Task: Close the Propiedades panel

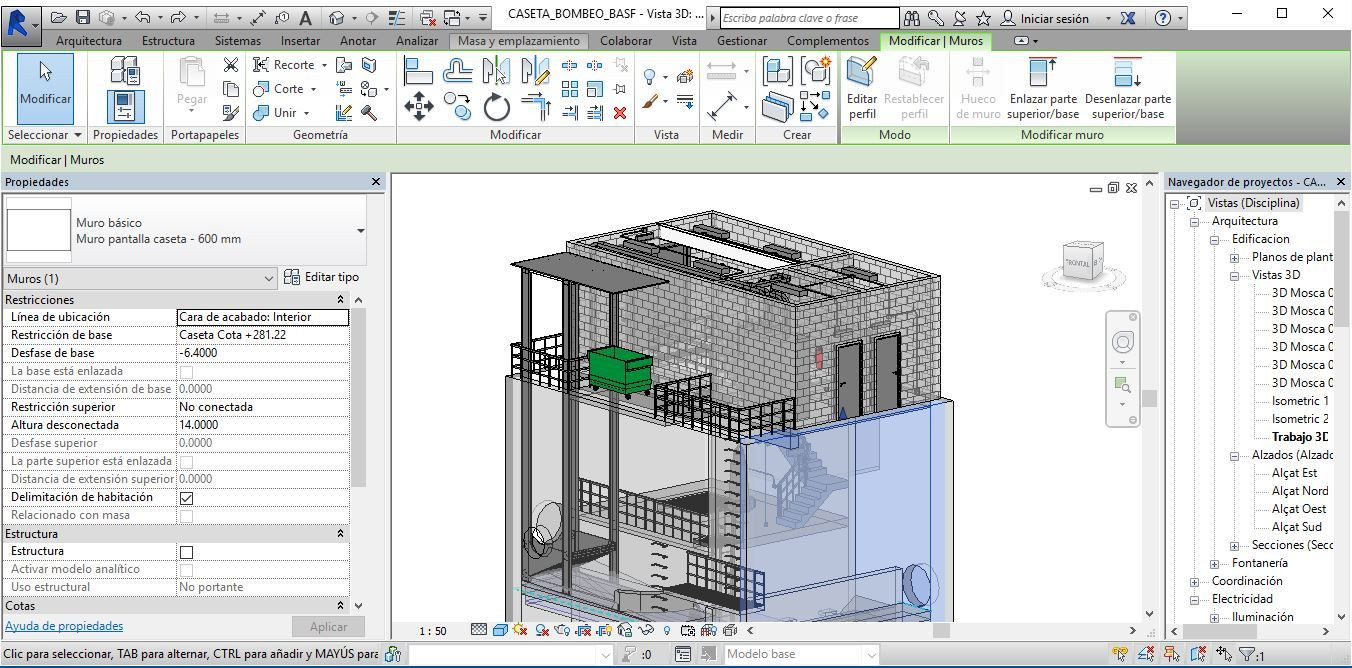Action: 376,182
